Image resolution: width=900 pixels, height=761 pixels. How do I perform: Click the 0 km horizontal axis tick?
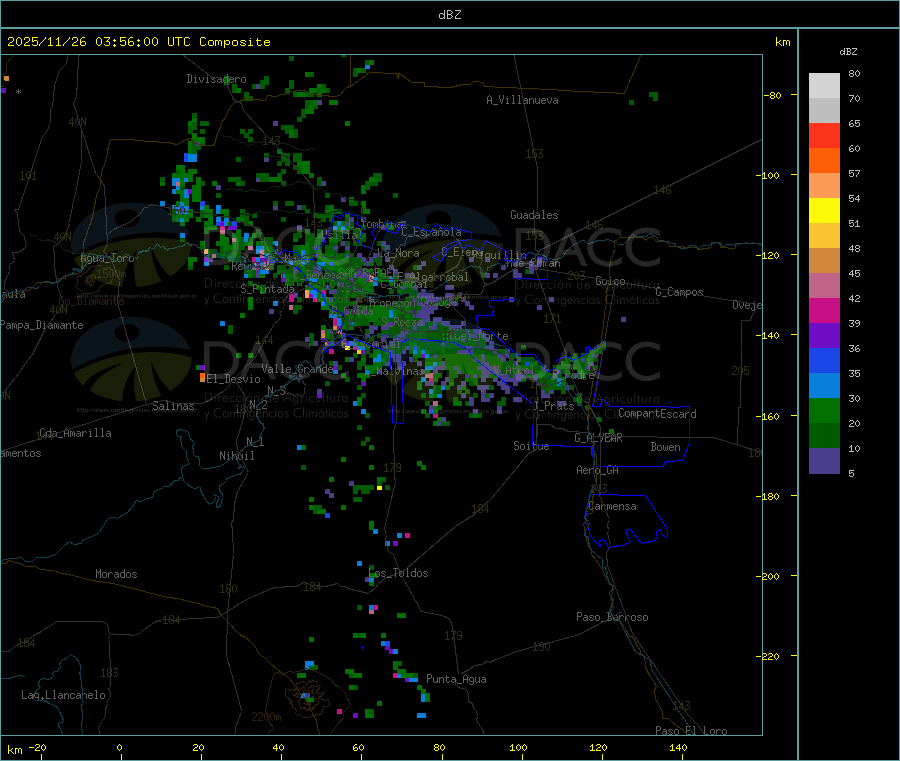[119, 747]
